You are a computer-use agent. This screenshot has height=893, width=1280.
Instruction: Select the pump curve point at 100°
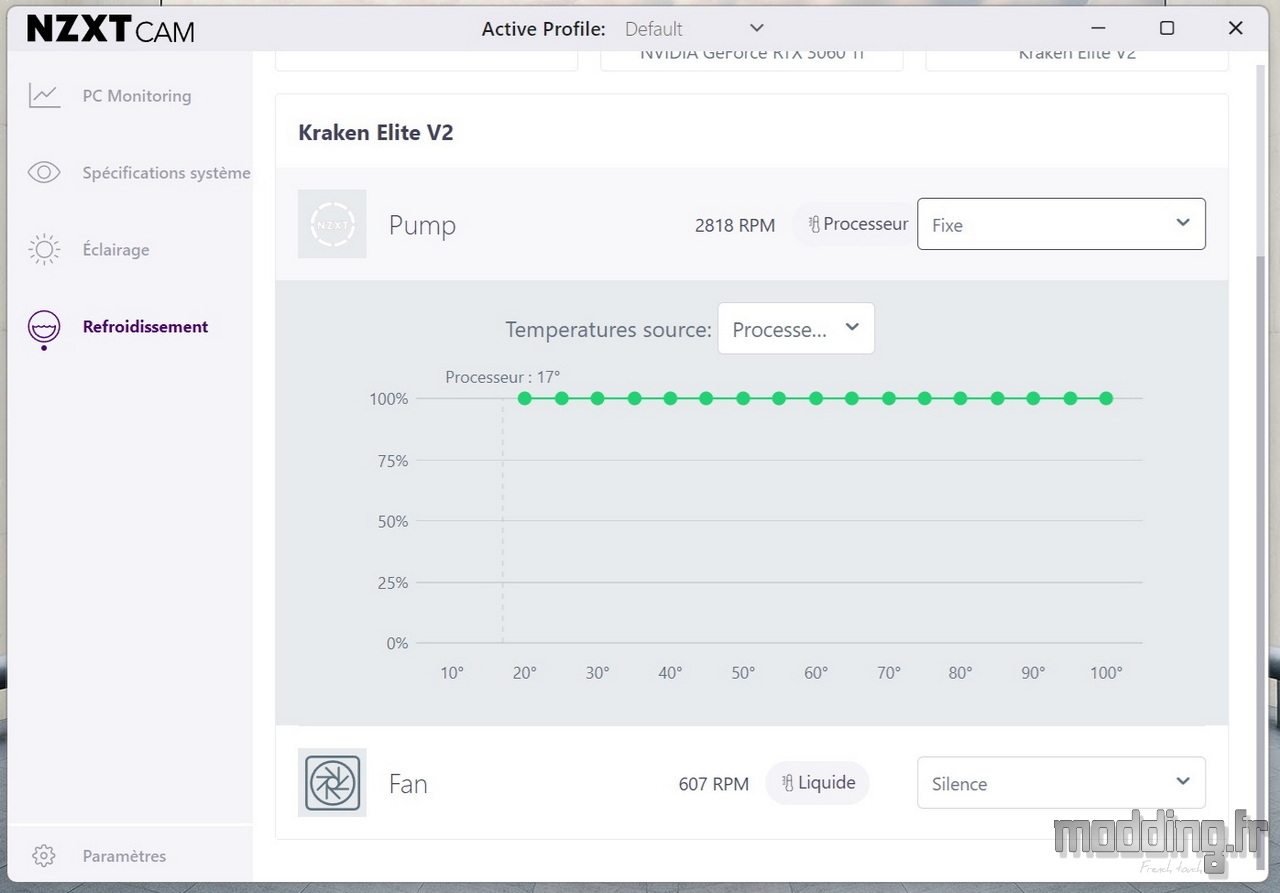click(1106, 398)
